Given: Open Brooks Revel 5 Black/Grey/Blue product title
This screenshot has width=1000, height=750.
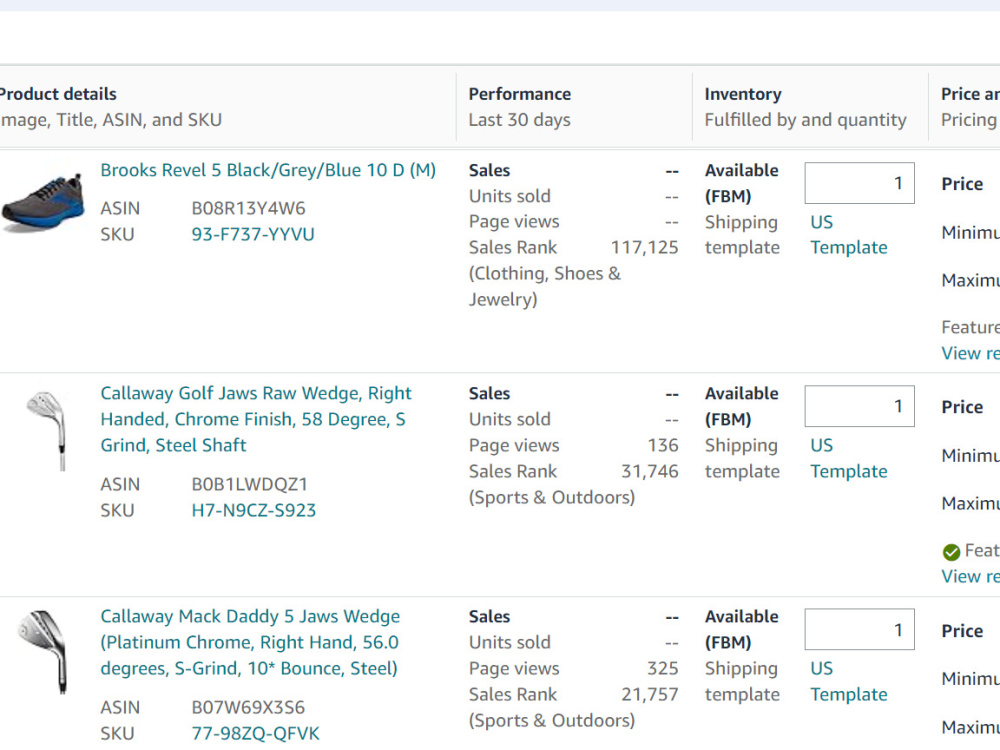Looking at the screenshot, I should tap(268, 170).
